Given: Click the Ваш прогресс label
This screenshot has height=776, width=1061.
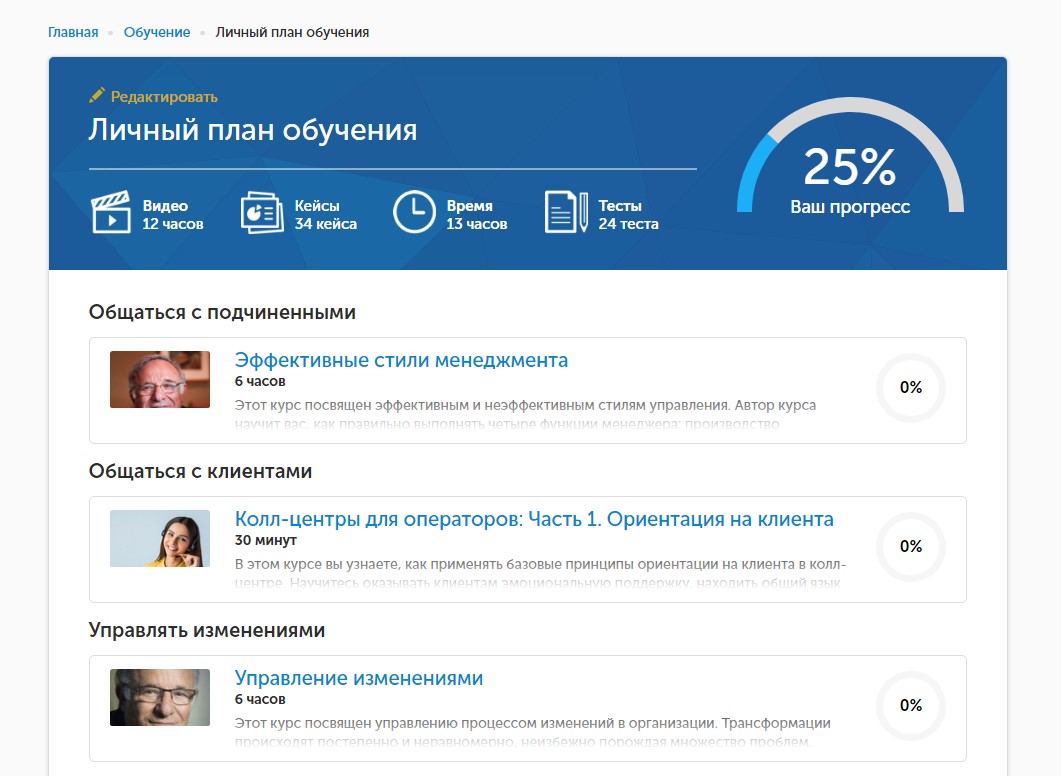Looking at the screenshot, I should point(850,207).
